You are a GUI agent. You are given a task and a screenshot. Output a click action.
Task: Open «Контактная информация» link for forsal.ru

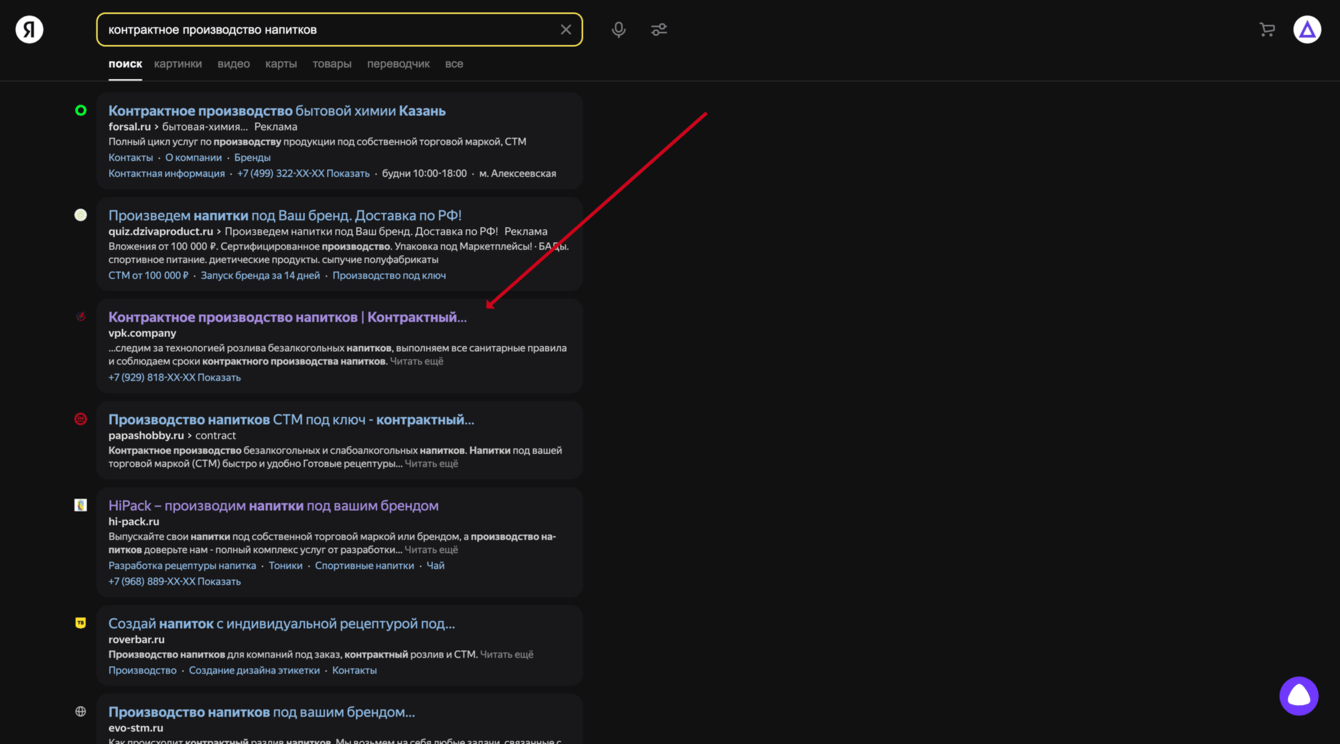[167, 174]
